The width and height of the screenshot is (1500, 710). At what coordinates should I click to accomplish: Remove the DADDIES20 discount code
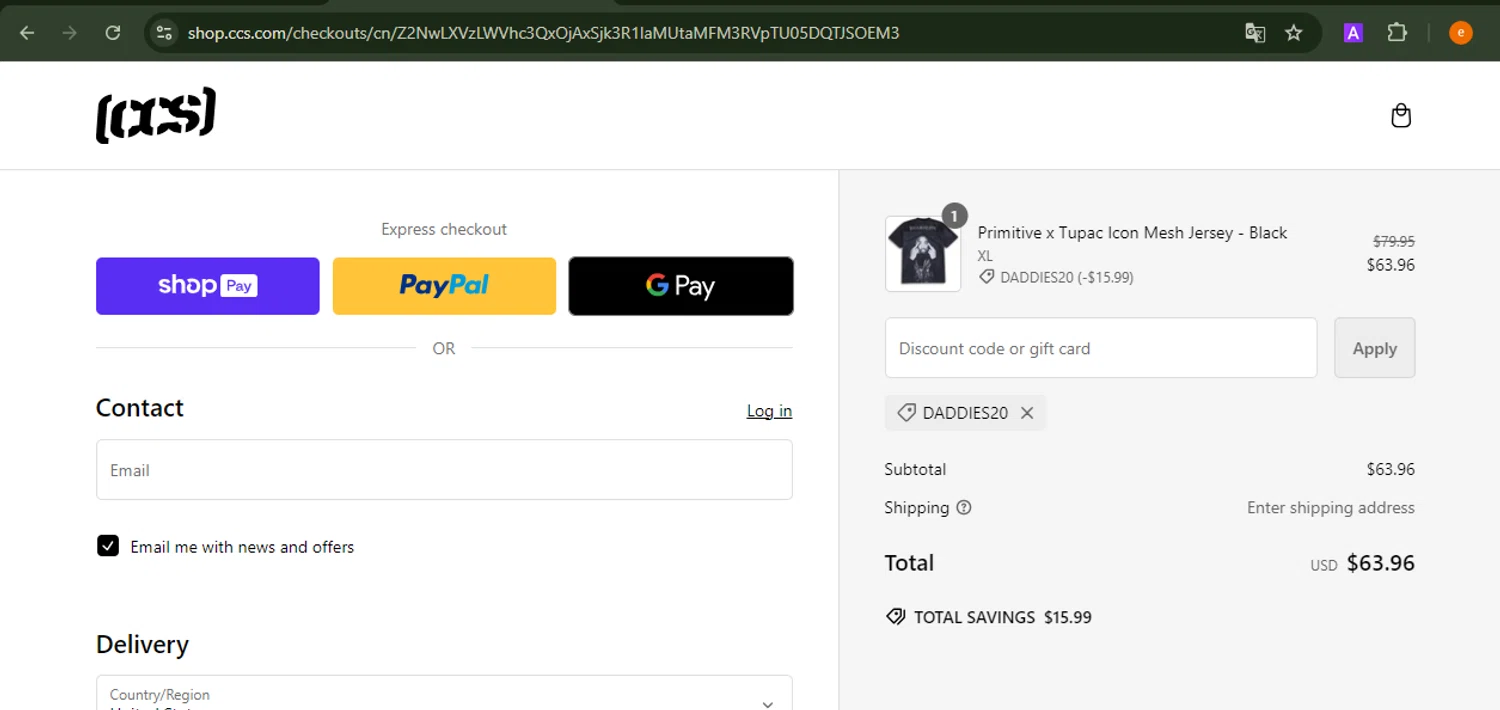[x=1027, y=413]
